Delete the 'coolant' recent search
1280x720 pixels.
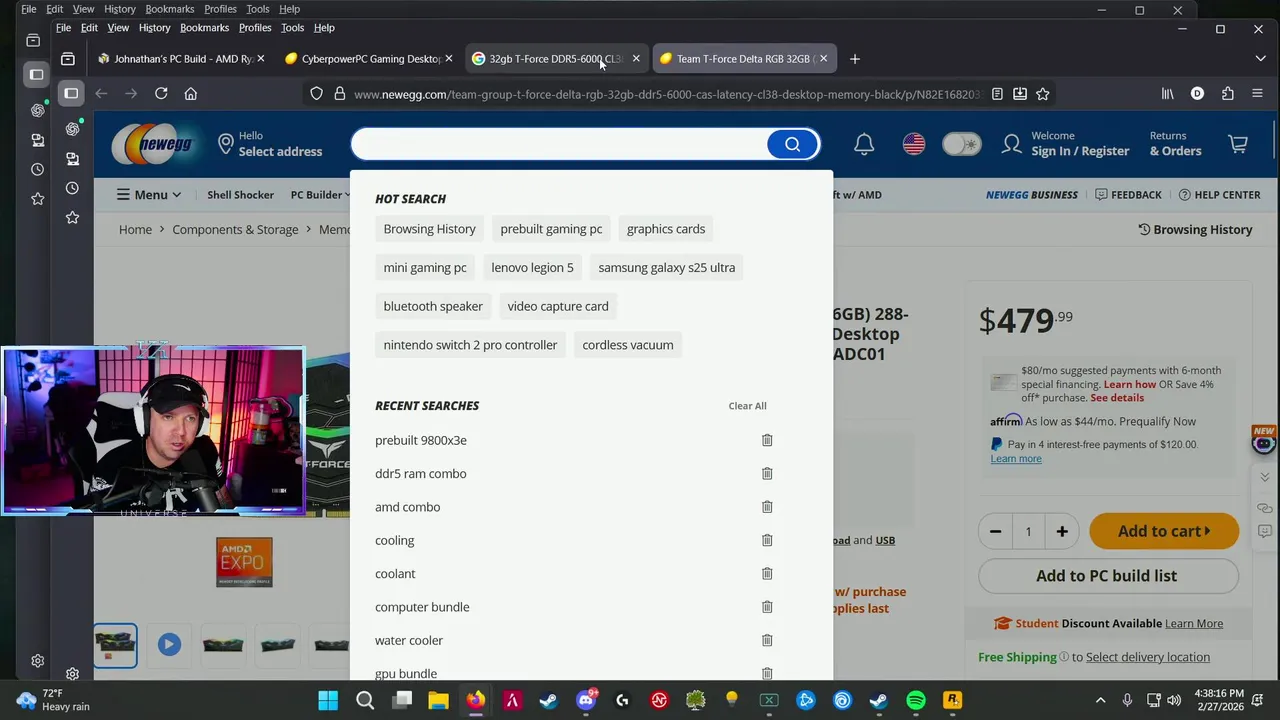tap(767, 573)
